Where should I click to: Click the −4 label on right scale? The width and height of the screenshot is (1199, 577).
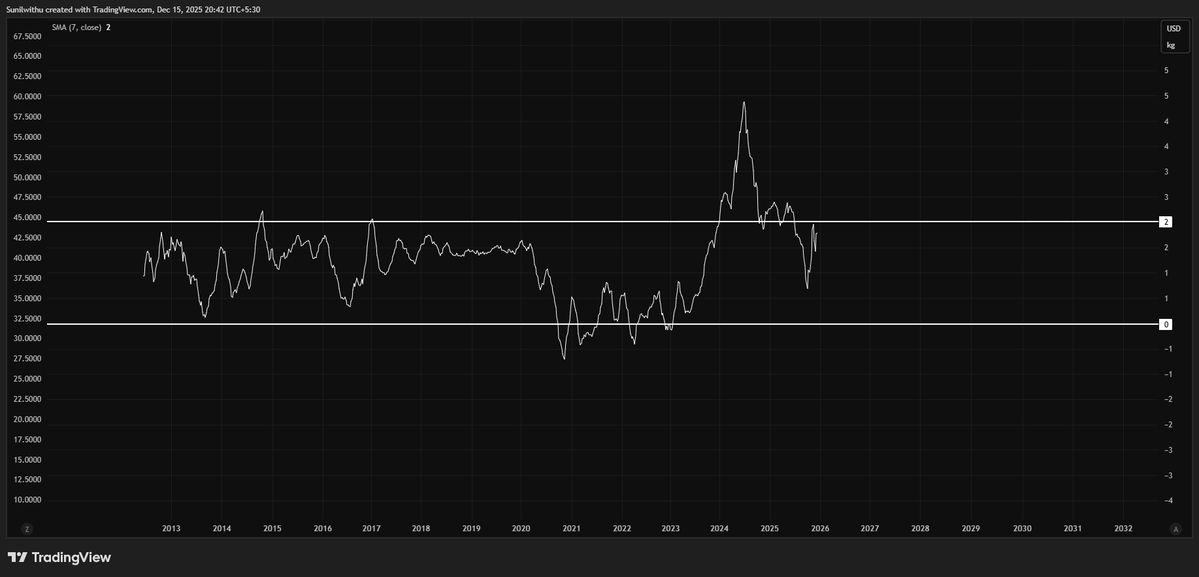click(1168, 501)
